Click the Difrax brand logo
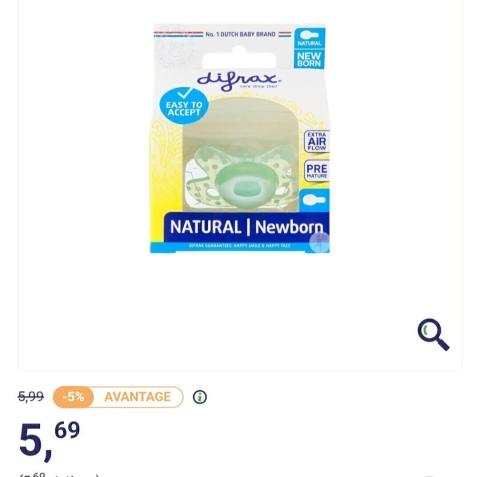 pos(239,81)
